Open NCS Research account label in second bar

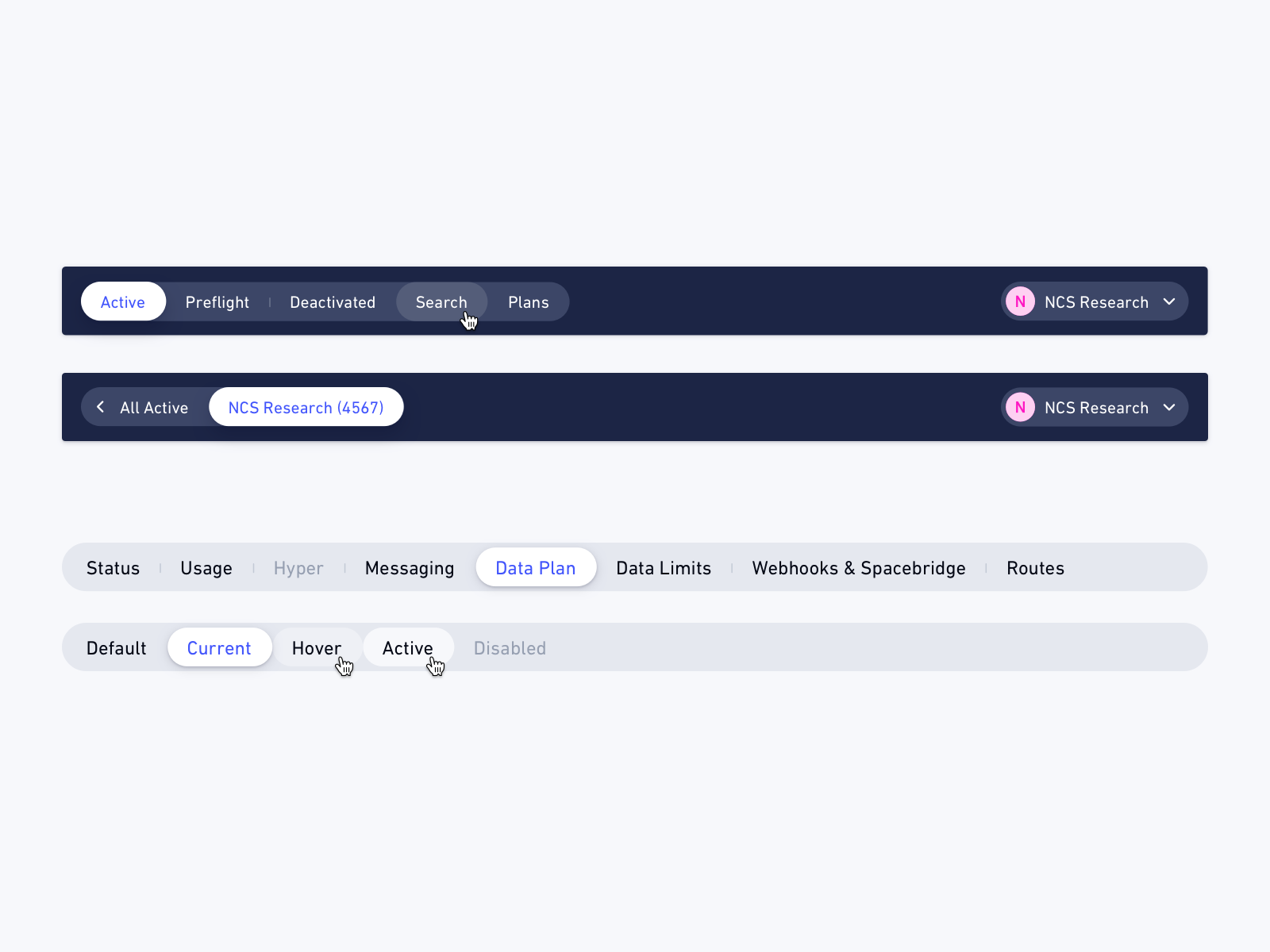(1096, 408)
